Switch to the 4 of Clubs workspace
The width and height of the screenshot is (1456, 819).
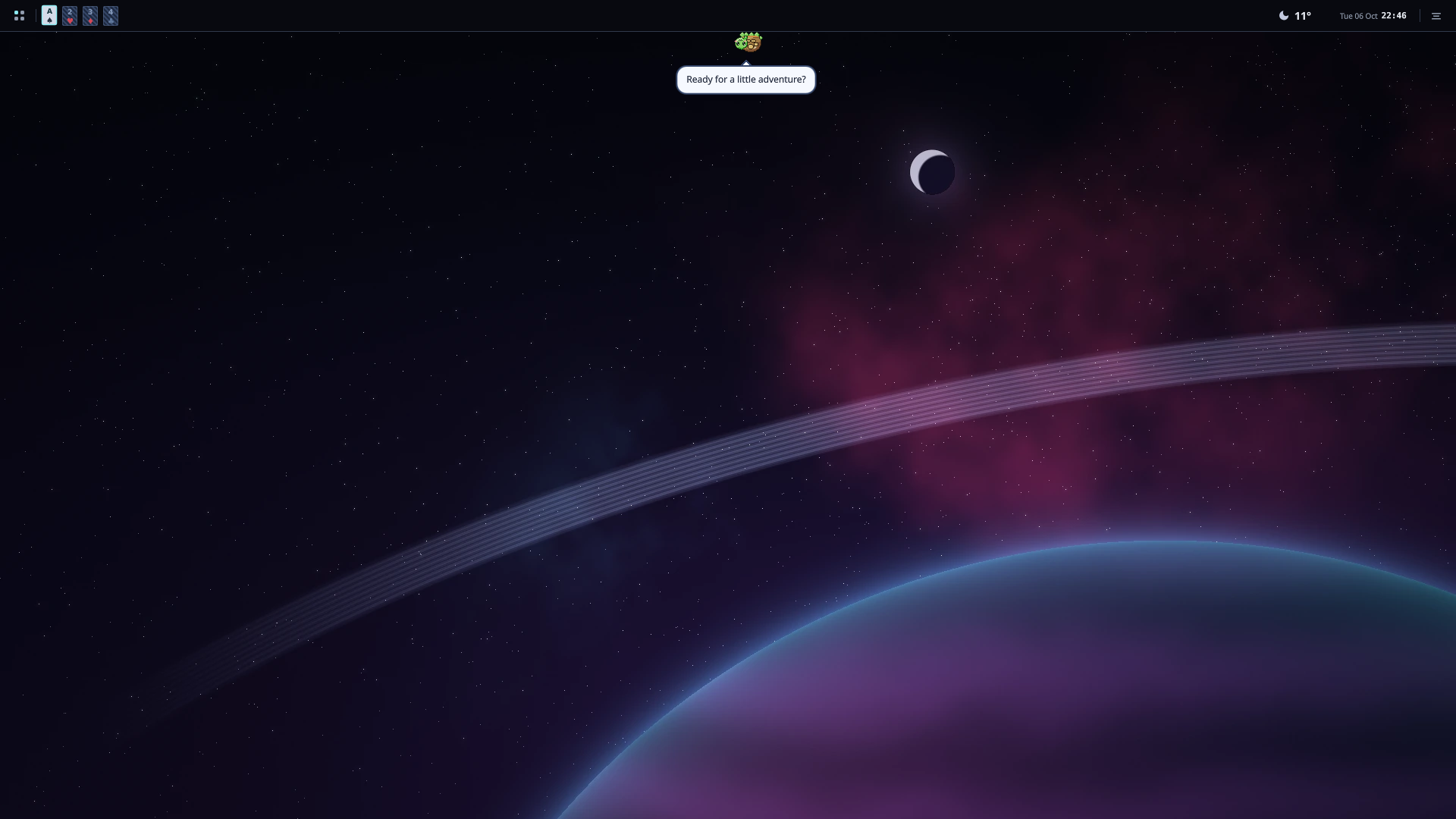111,15
